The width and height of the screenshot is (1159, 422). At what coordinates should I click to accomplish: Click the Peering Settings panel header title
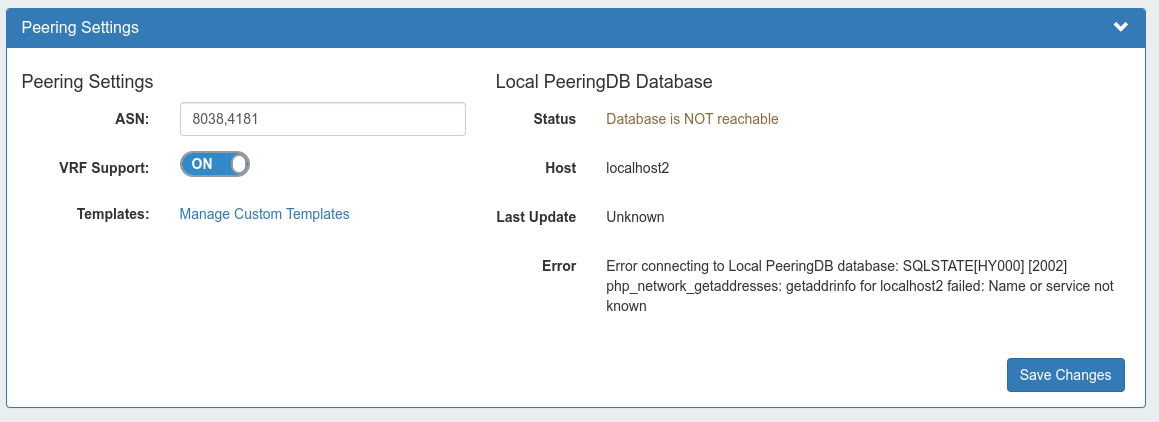tap(80, 28)
